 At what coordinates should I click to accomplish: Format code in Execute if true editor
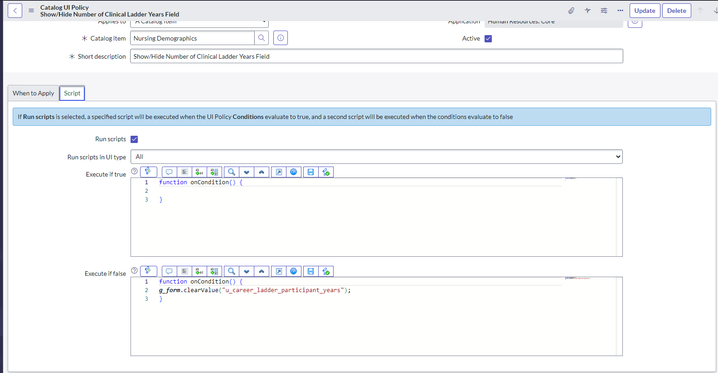click(184, 172)
